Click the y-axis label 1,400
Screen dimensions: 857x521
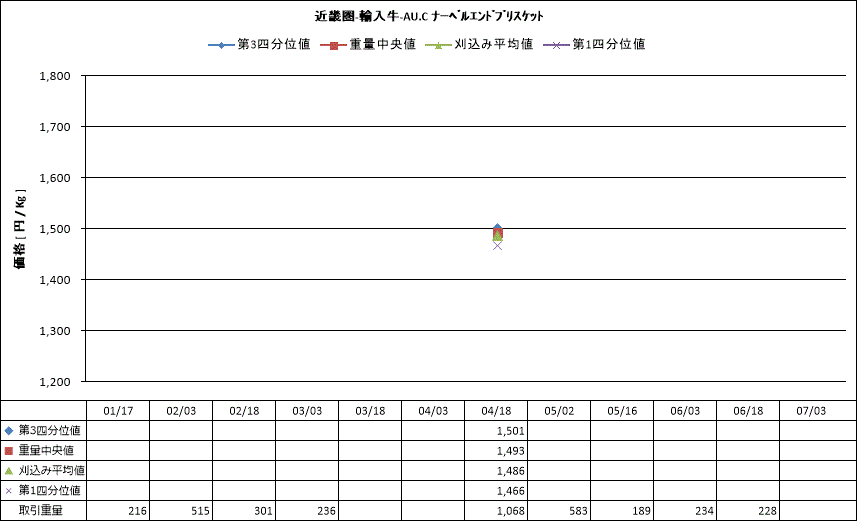[55, 280]
